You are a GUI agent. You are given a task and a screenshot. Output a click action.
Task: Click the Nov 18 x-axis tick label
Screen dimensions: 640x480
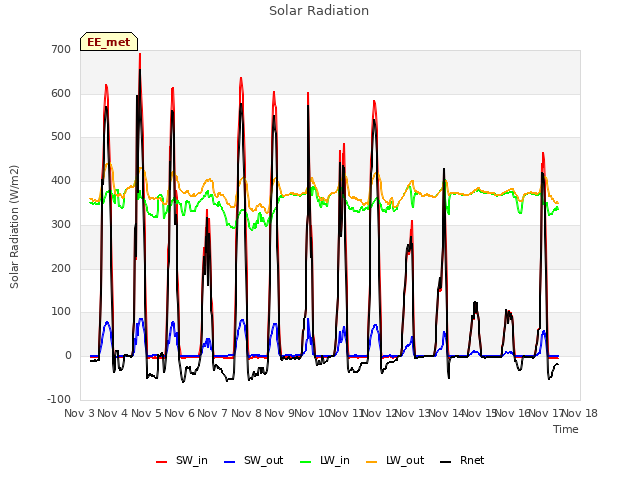[x=580, y=413]
